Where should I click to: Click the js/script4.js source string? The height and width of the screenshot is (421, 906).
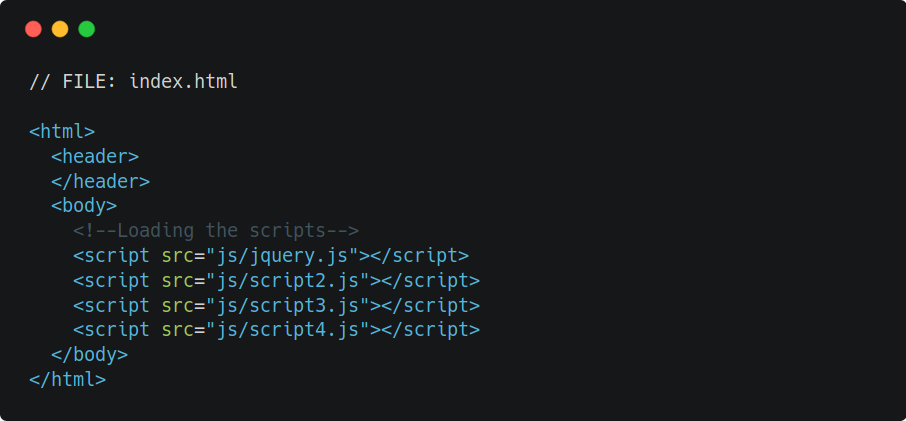288,330
